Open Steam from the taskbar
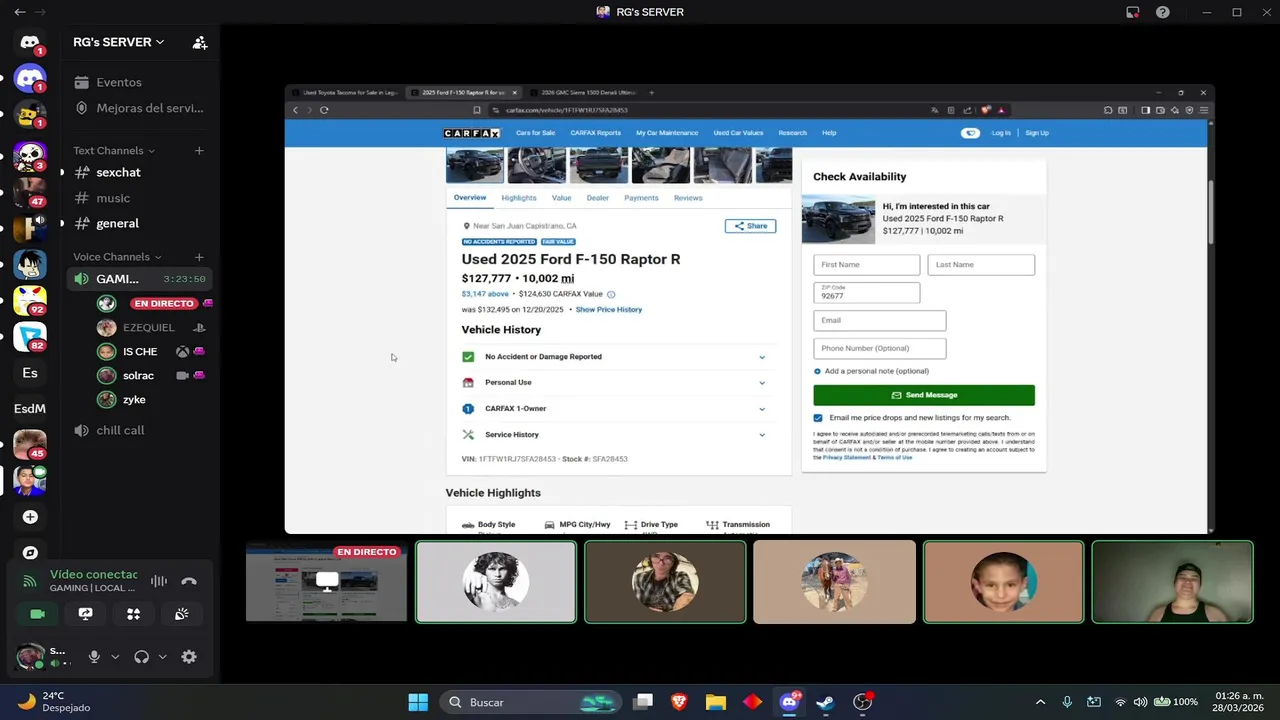This screenshot has width=1280, height=720. [x=825, y=702]
